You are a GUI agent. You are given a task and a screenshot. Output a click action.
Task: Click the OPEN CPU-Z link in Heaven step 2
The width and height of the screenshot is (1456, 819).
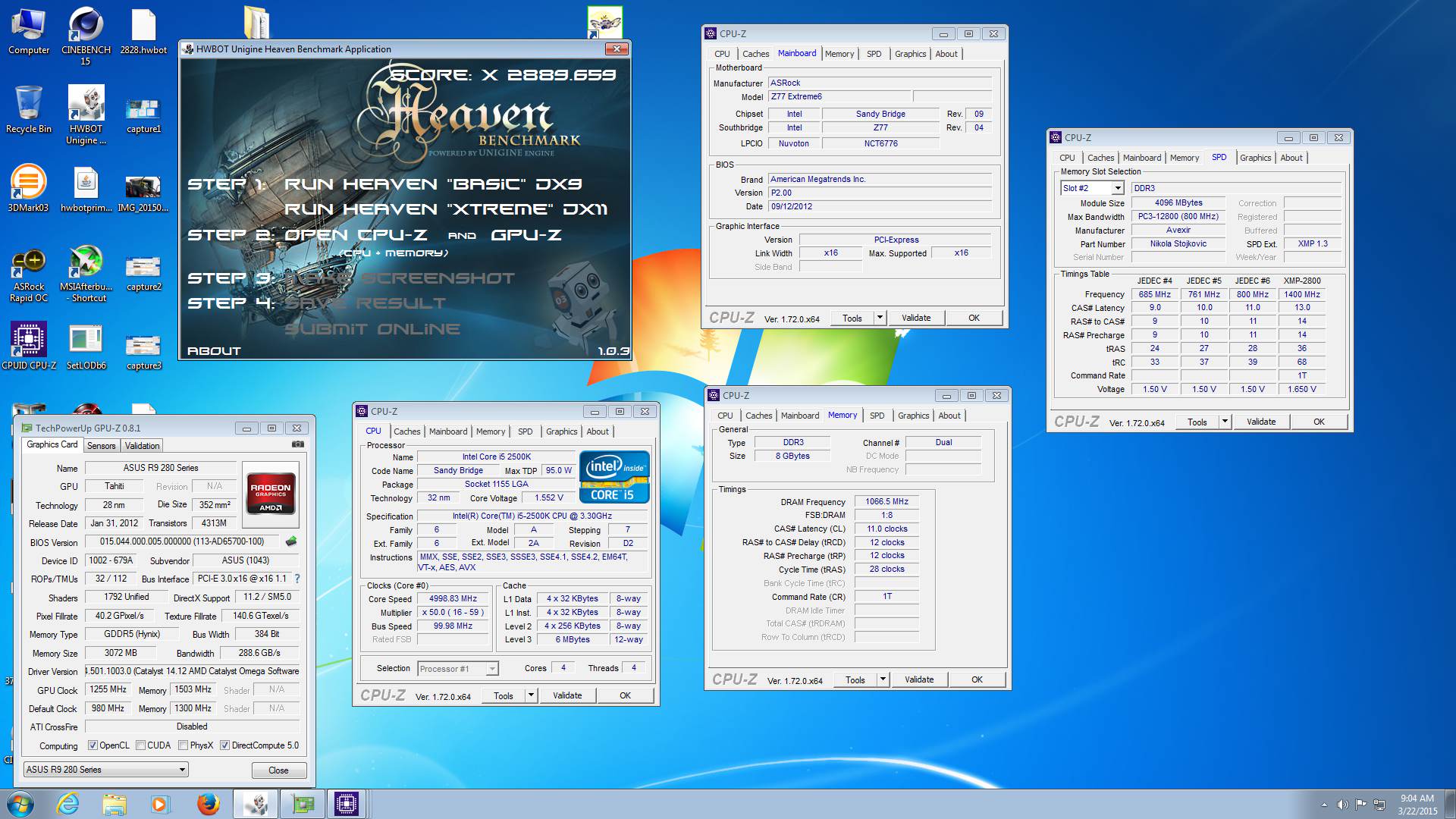point(356,235)
